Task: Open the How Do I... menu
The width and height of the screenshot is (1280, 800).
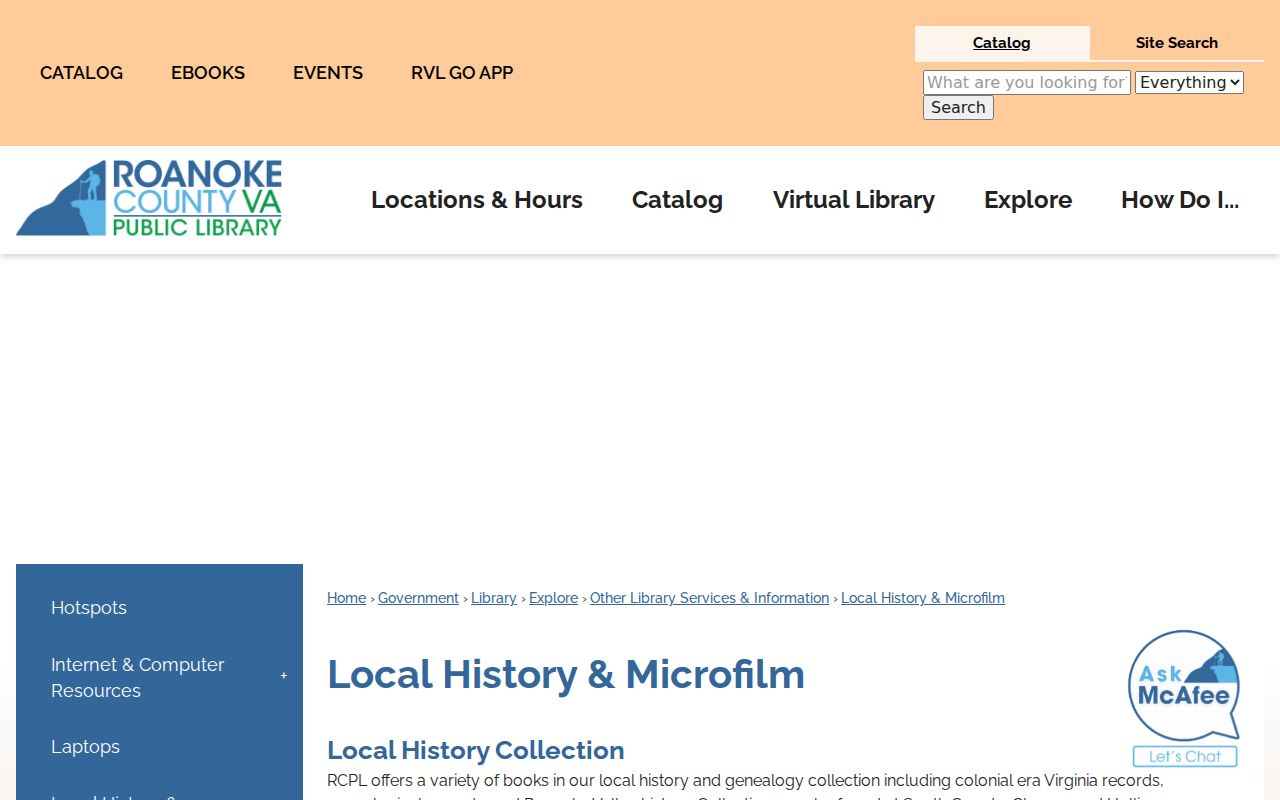Action: pyautogui.click(x=1180, y=200)
